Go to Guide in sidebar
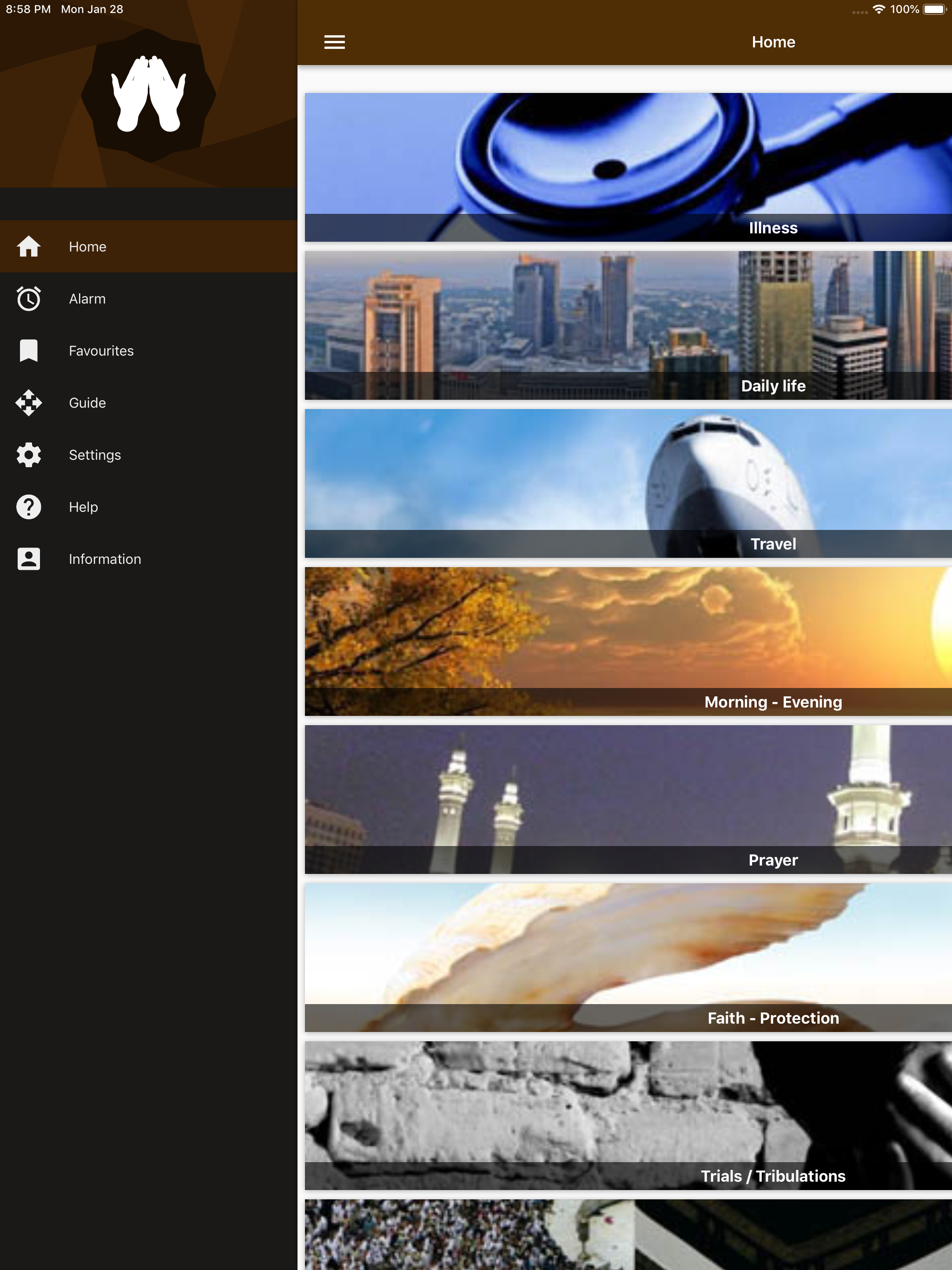The height and width of the screenshot is (1270, 952). [x=87, y=403]
